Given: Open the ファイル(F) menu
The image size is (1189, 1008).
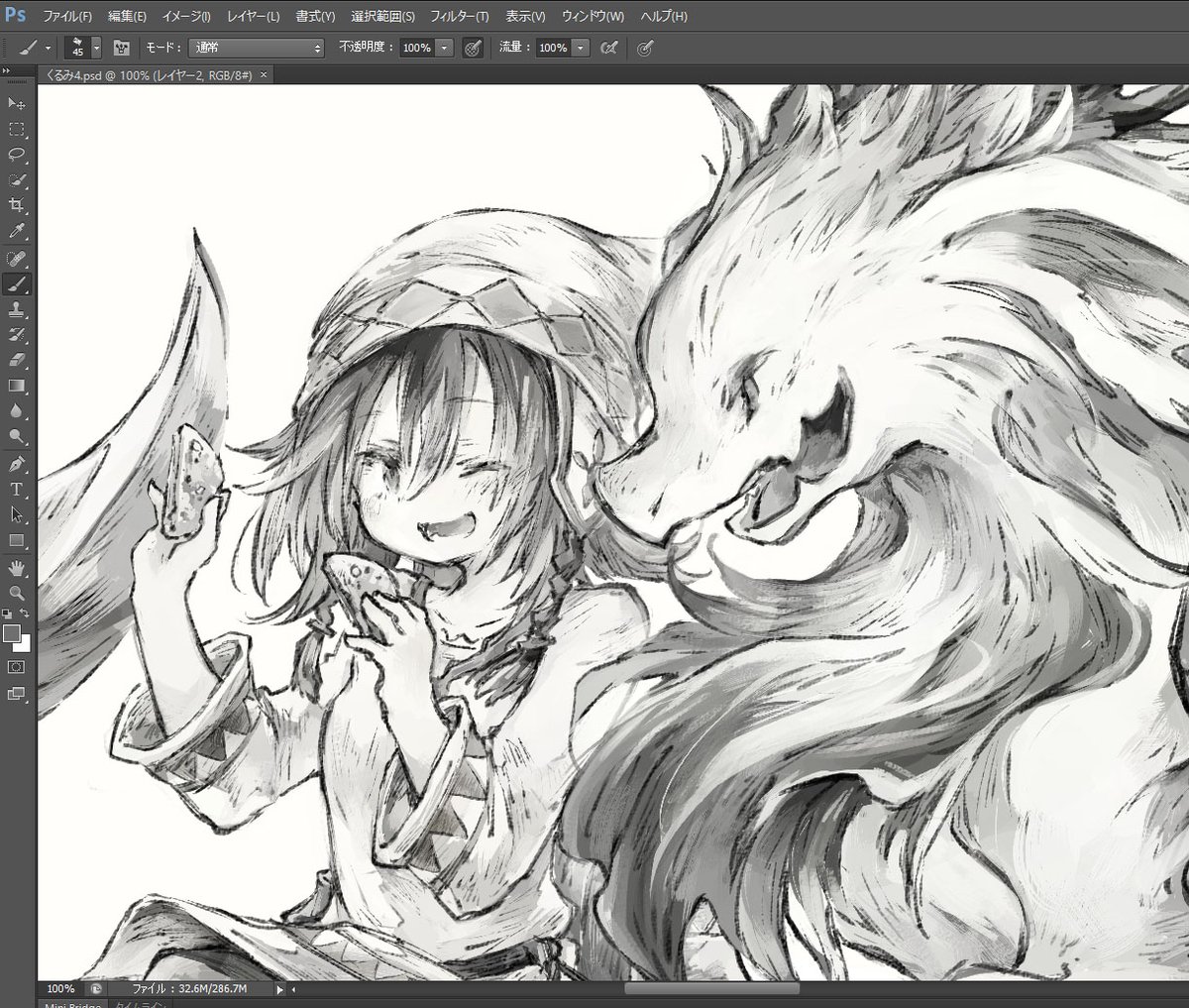Looking at the screenshot, I should [x=67, y=17].
